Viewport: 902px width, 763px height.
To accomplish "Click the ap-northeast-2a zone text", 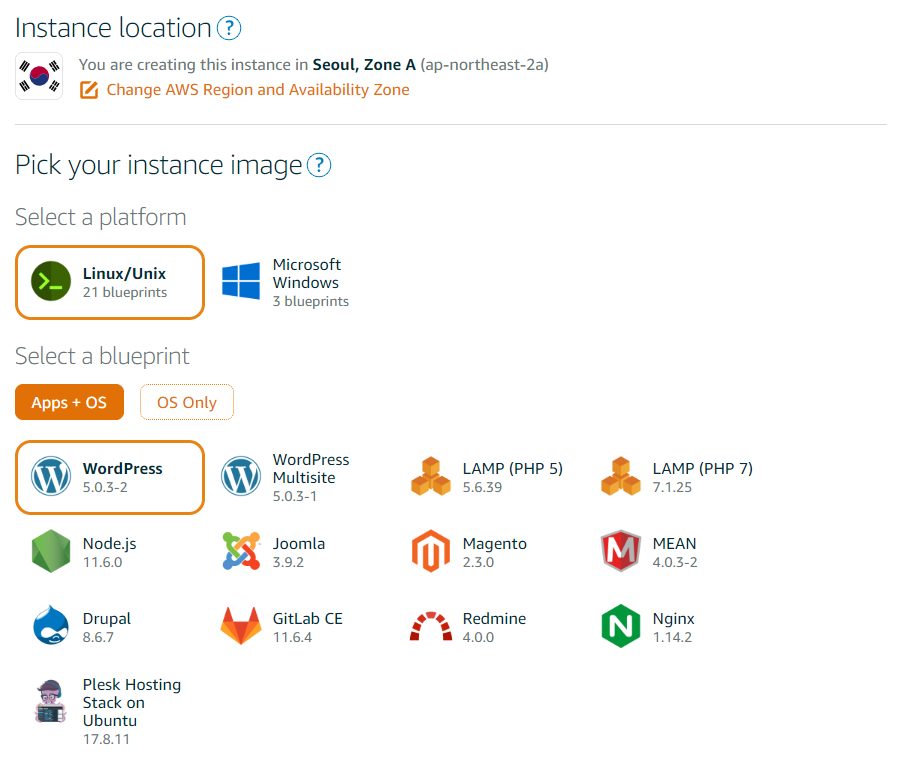I will point(484,64).
